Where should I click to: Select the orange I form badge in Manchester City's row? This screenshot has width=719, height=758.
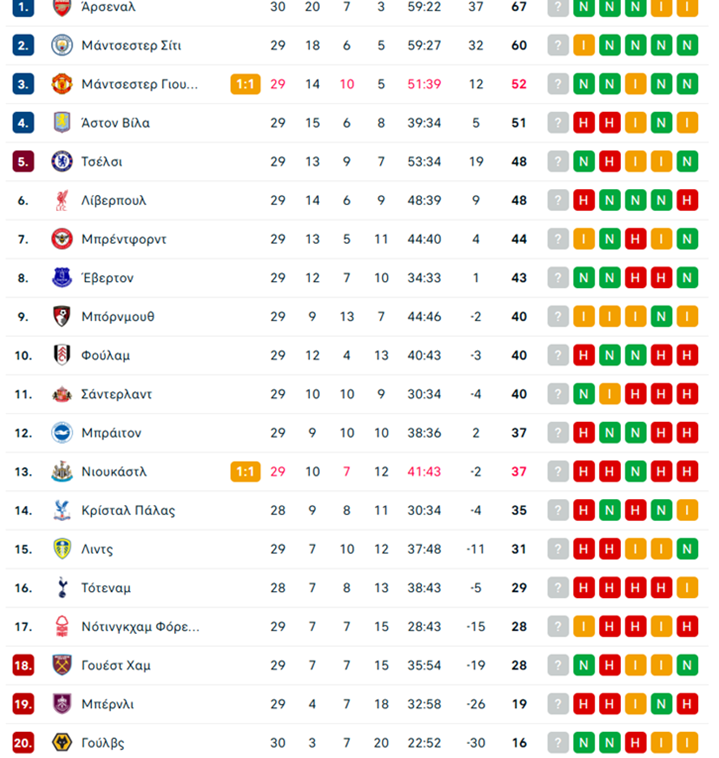pyautogui.click(x=583, y=45)
